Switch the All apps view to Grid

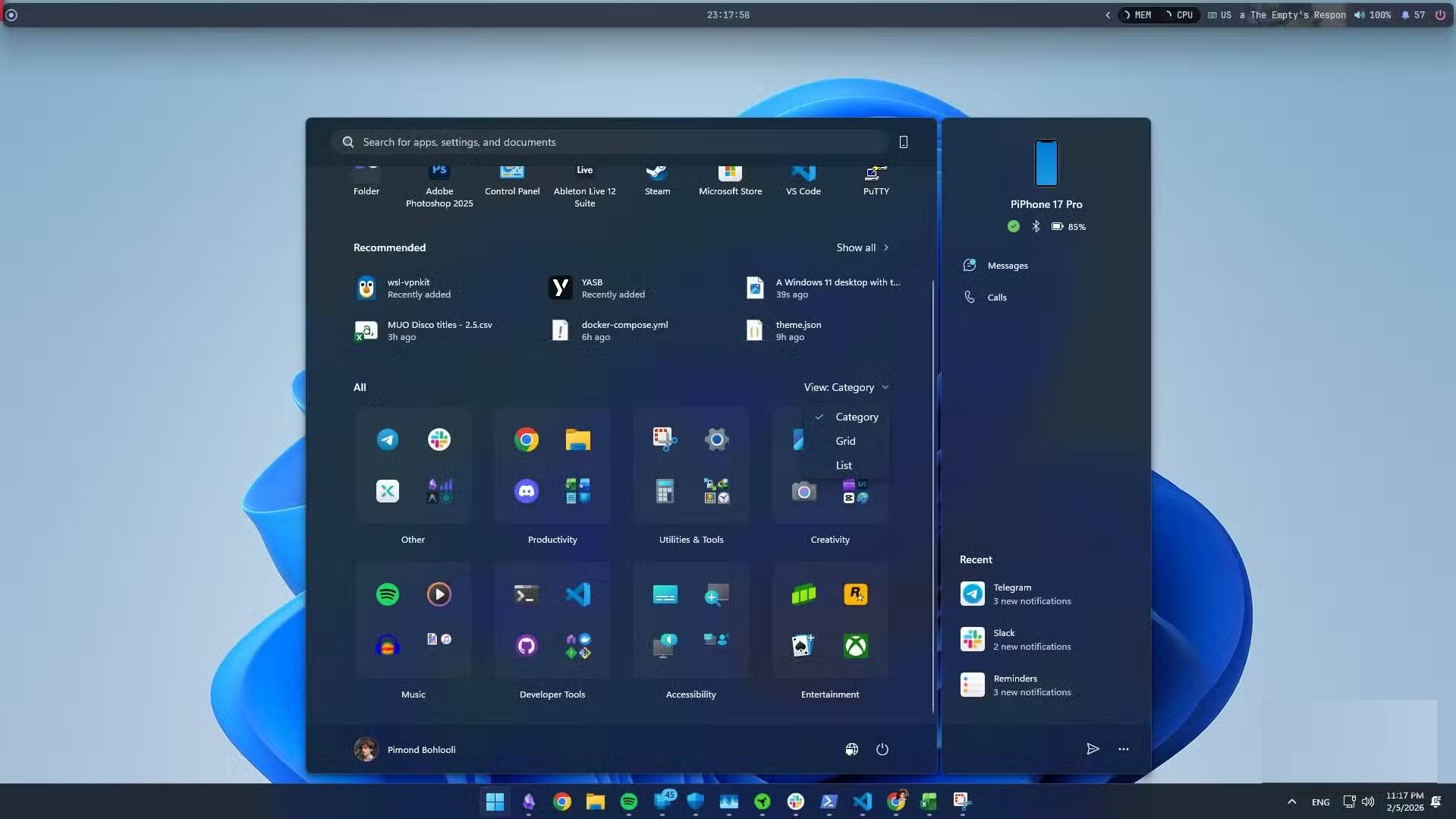[845, 441]
